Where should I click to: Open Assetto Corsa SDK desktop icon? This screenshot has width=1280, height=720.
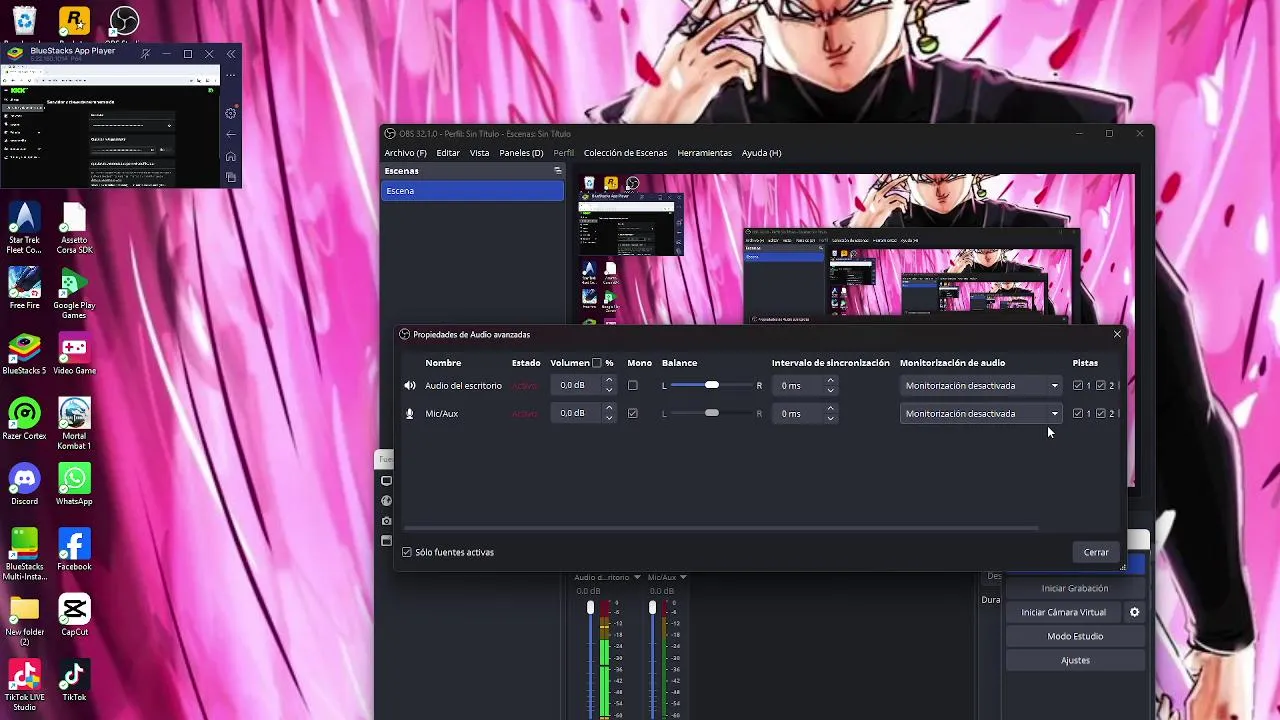(x=74, y=228)
